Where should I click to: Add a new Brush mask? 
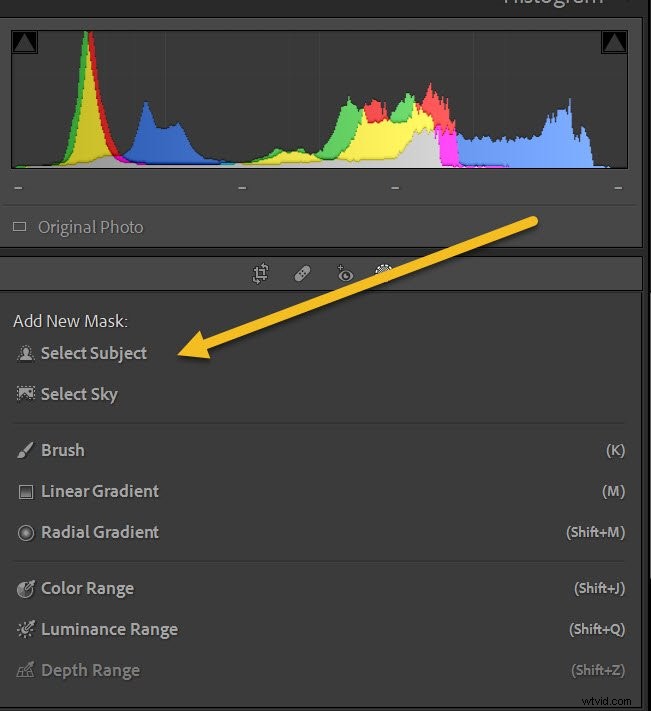coord(63,450)
